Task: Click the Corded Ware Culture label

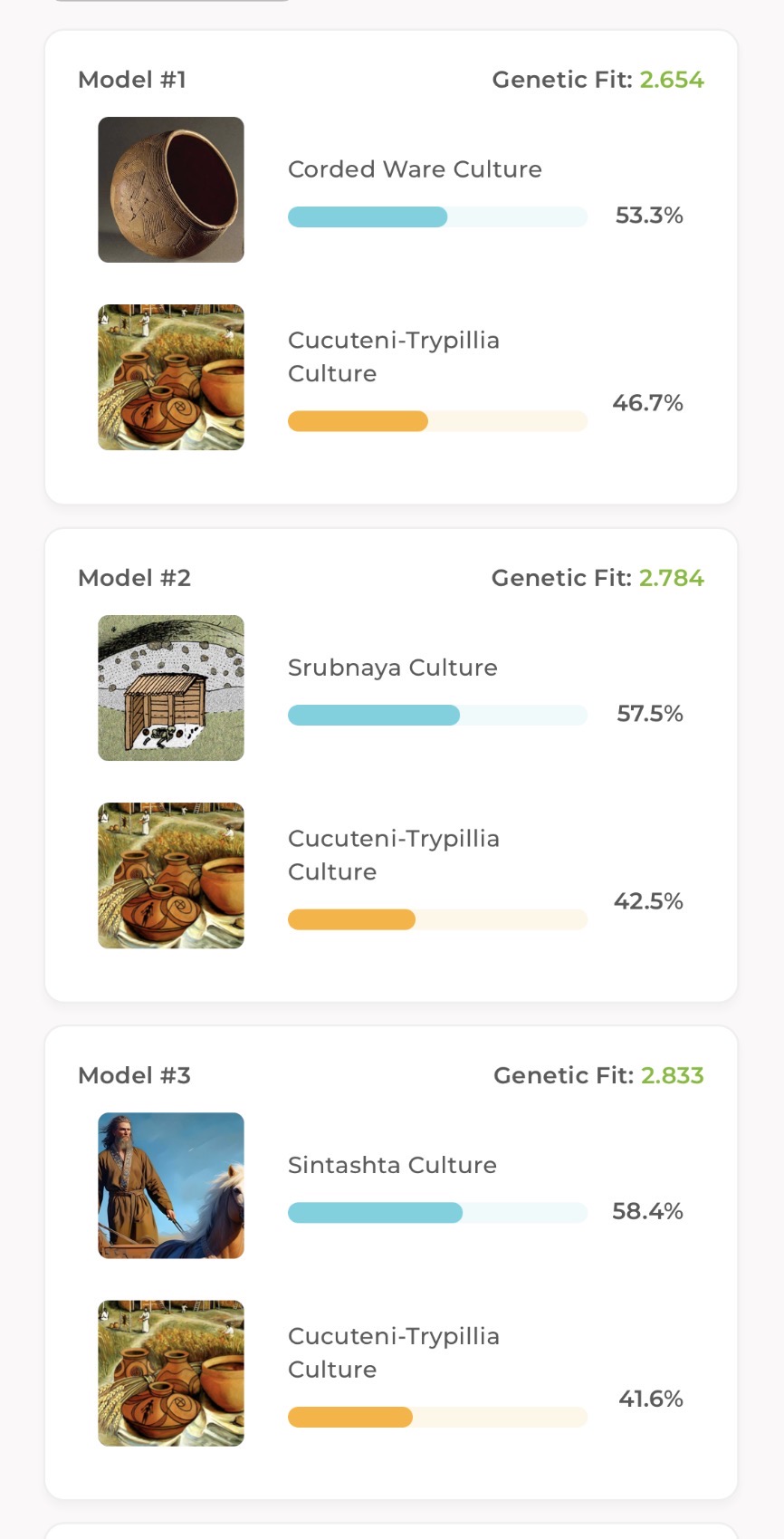Action: [x=415, y=169]
